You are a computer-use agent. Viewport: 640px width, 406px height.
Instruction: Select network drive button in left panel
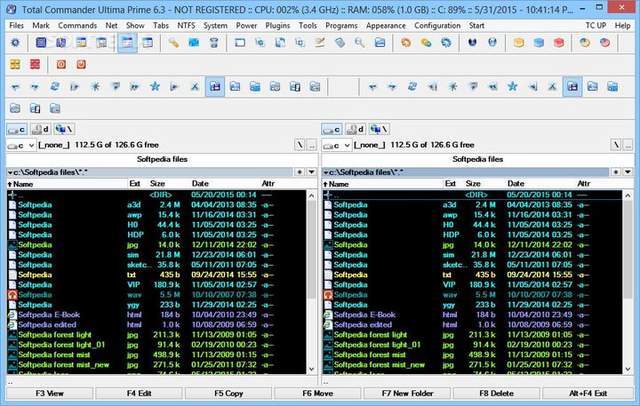pos(64,129)
